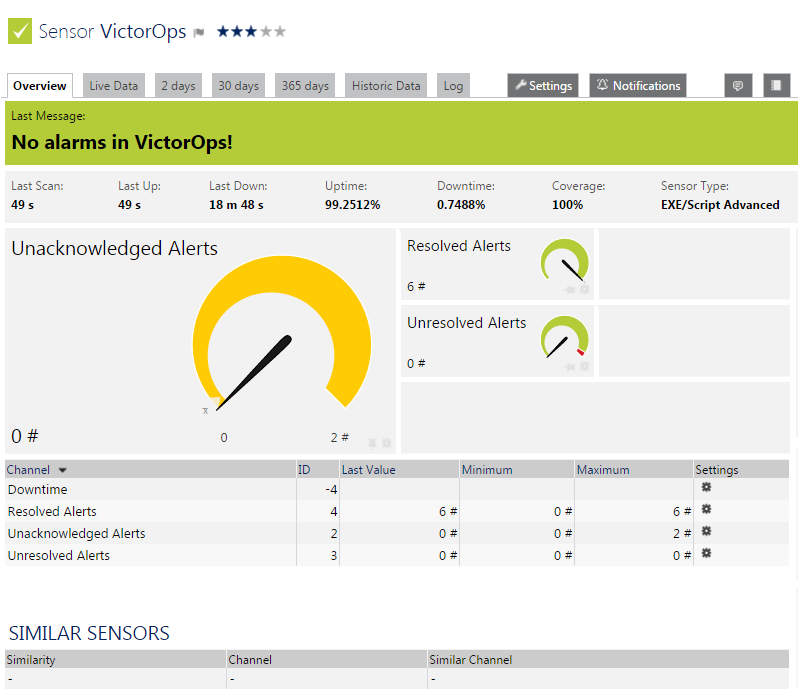Click the green sensor status checkmark icon

click(x=20, y=31)
